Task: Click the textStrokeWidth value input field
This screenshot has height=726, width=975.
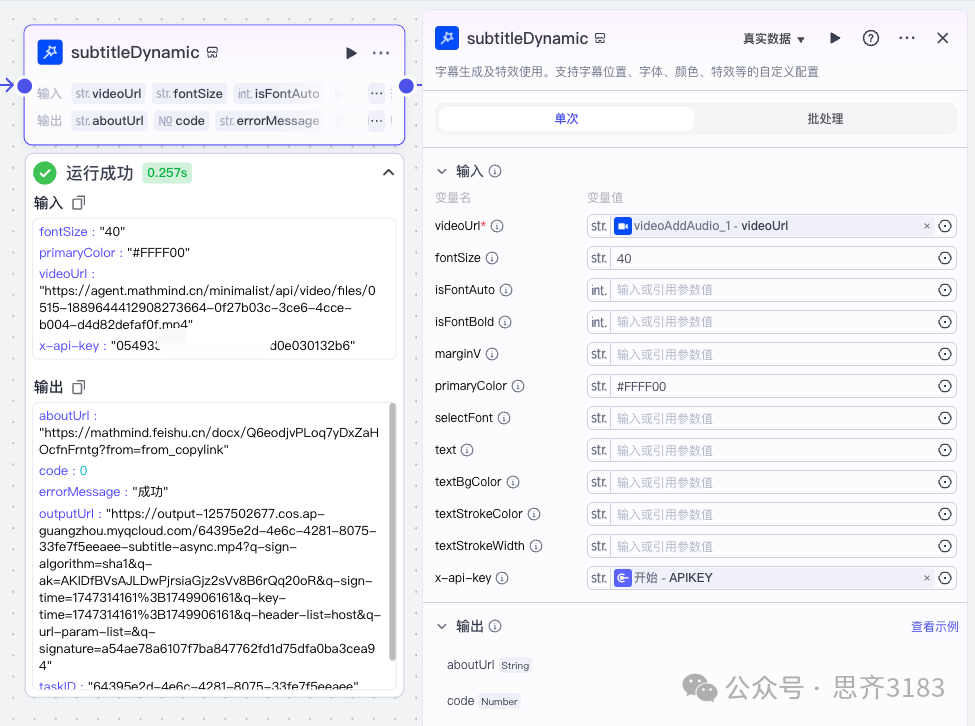Action: tap(773, 546)
